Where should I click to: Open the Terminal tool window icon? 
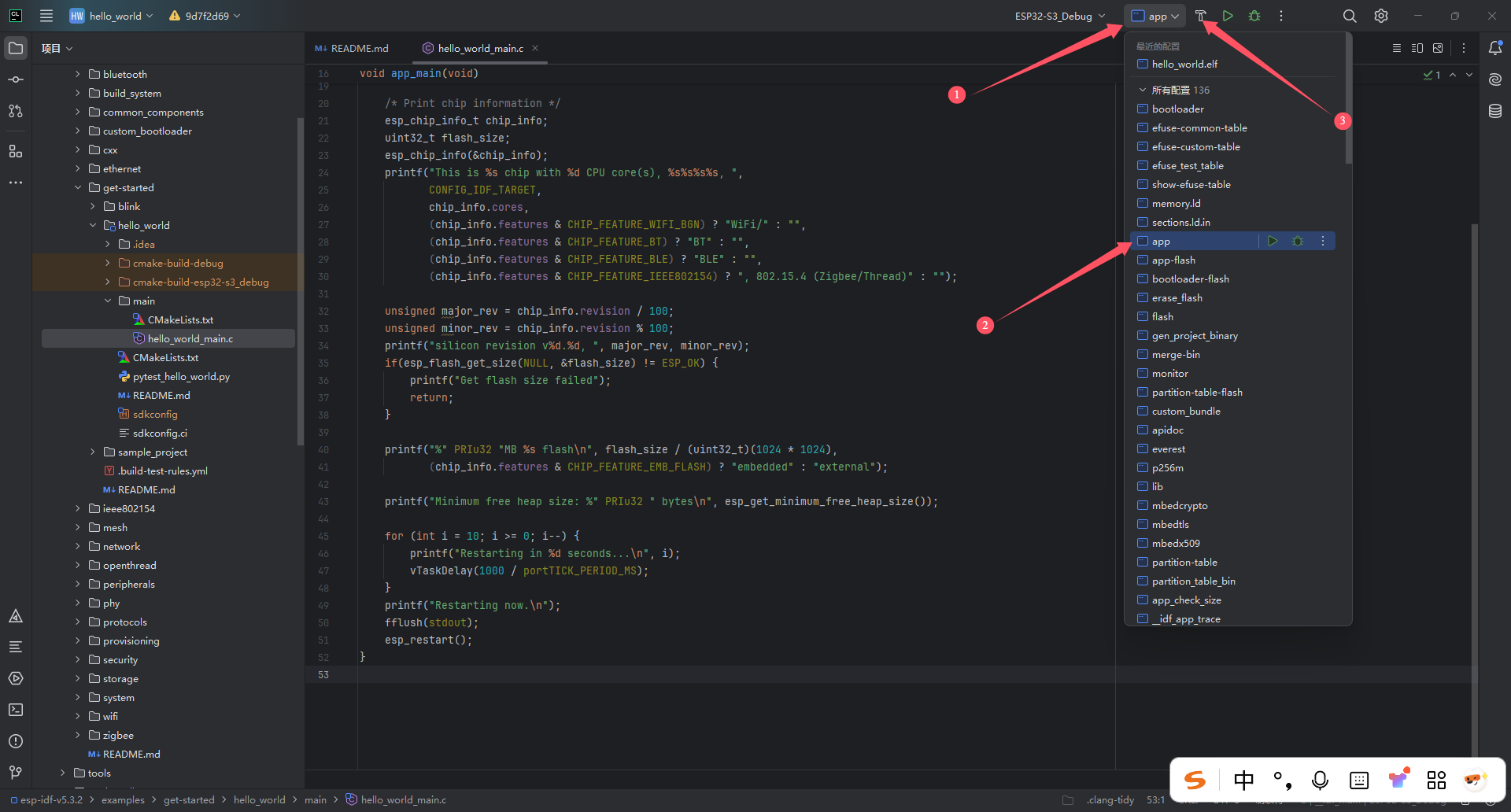click(x=16, y=710)
